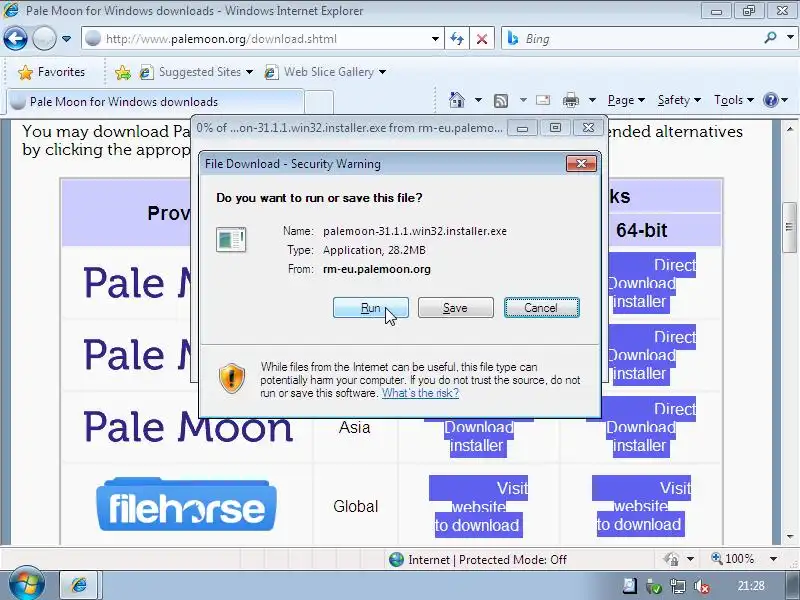Image resolution: width=800 pixels, height=600 pixels.
Task: Go back with the Back arrow button
Action: pyautogui.click(x=15, y=39)
